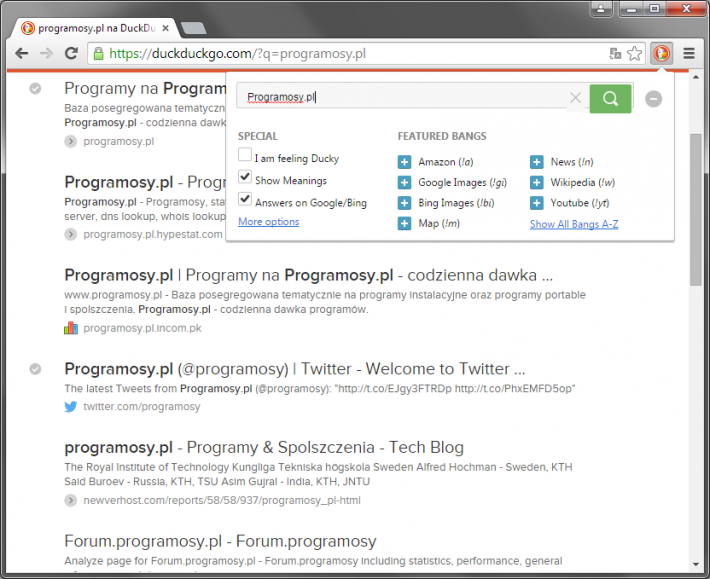Click arrow icon next to newverhost.com url

pos(71,500)
